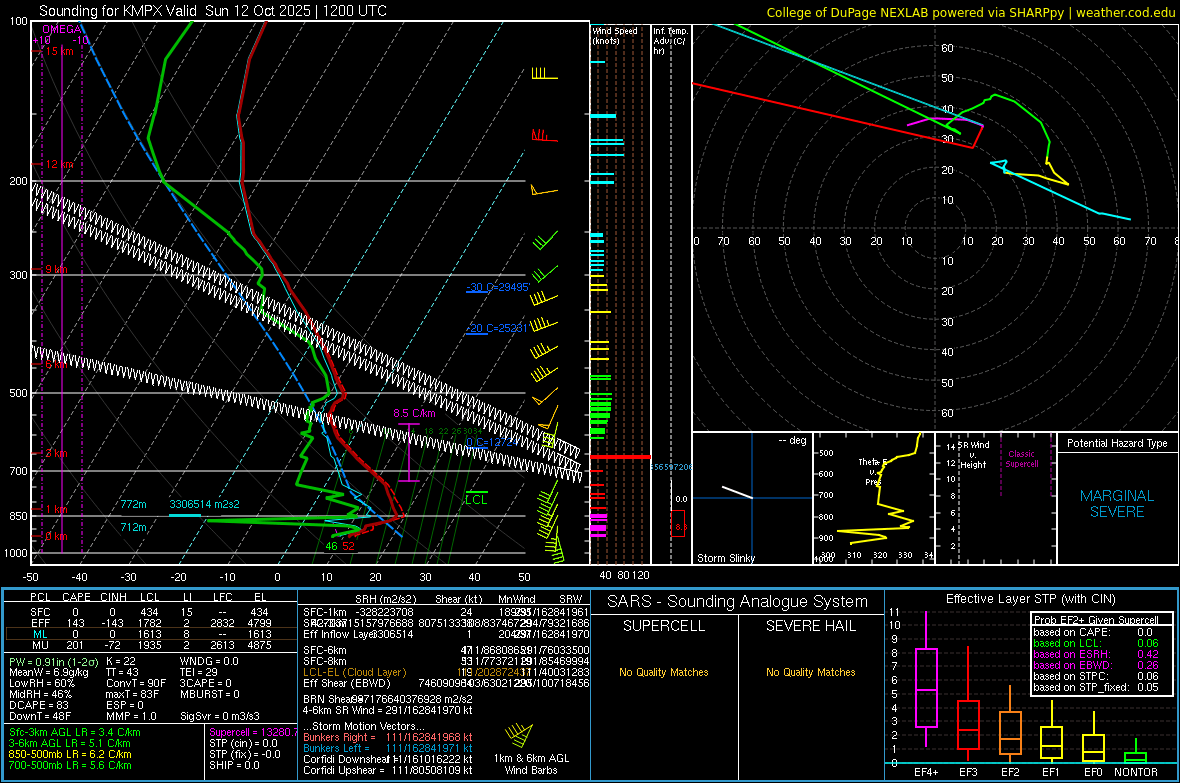Viewport: 1180px width, 783px height.
Task: Click the MARGINAL SEVERE hazard text
Action: pos(1117,504)
